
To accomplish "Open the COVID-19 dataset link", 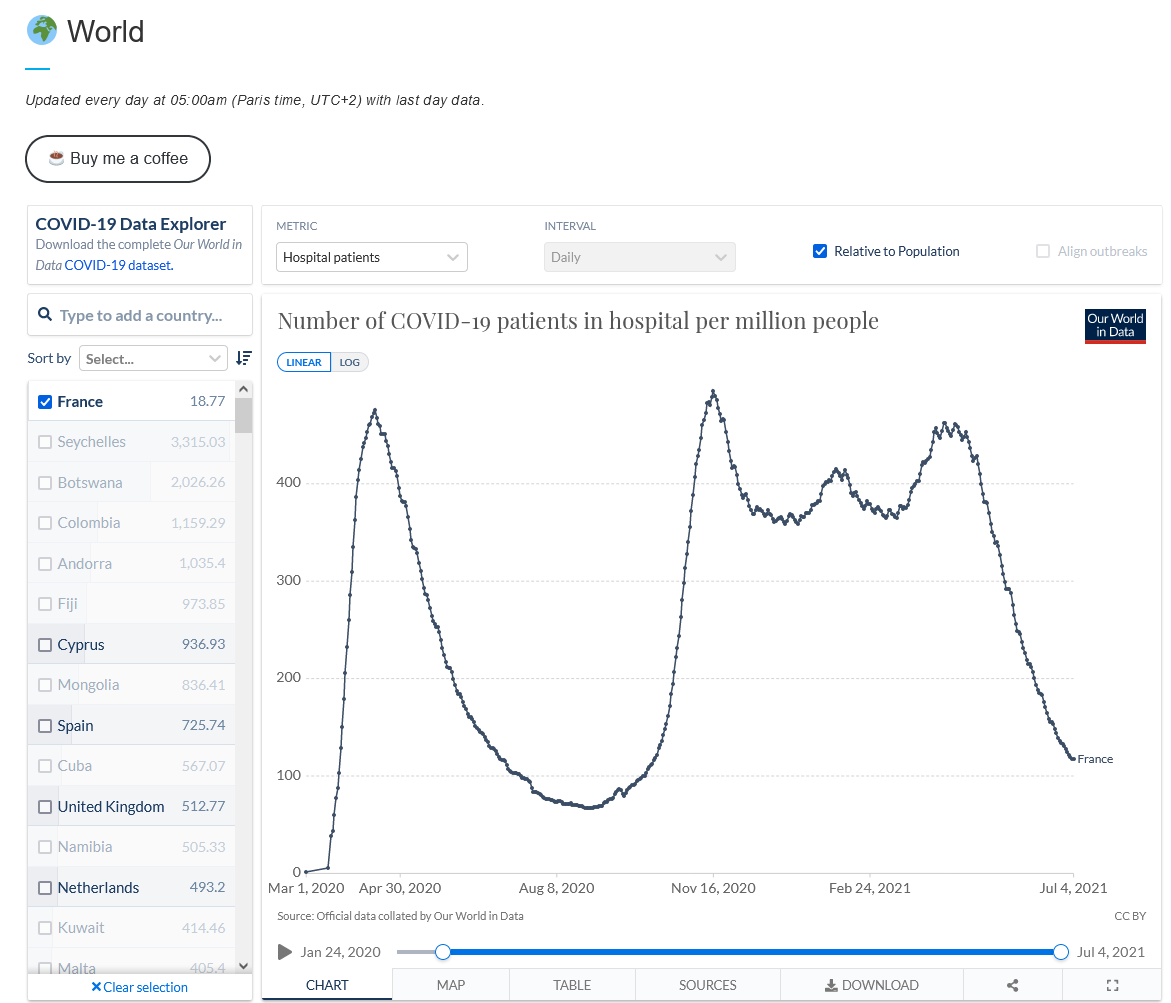I will point(118,265).
